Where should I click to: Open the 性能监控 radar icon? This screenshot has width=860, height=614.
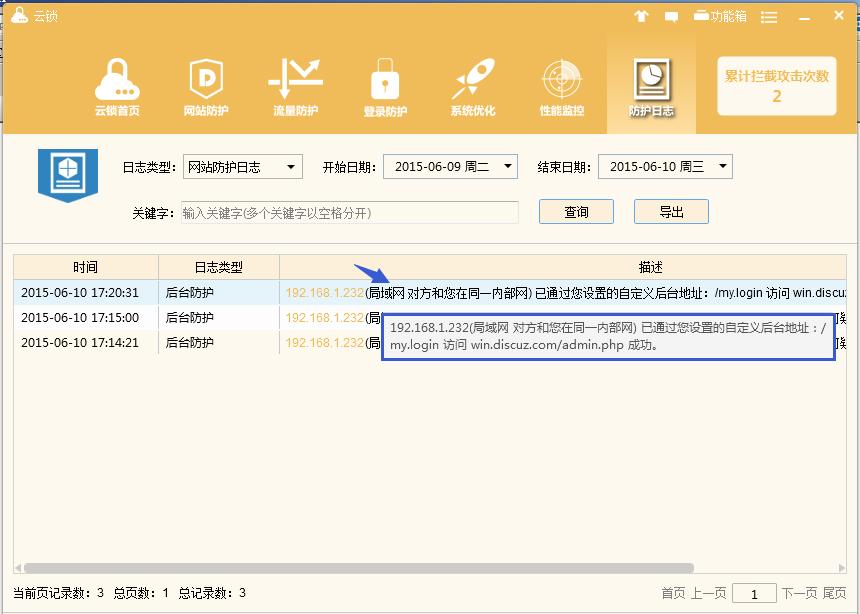(562, 87)
